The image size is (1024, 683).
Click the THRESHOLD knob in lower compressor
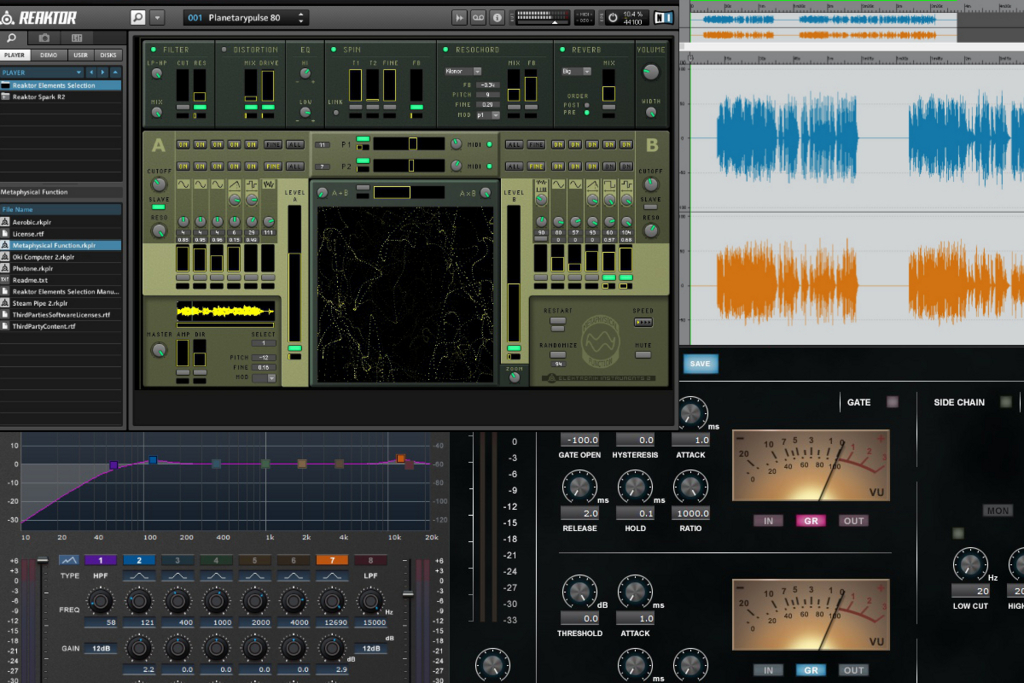[579, 593]
